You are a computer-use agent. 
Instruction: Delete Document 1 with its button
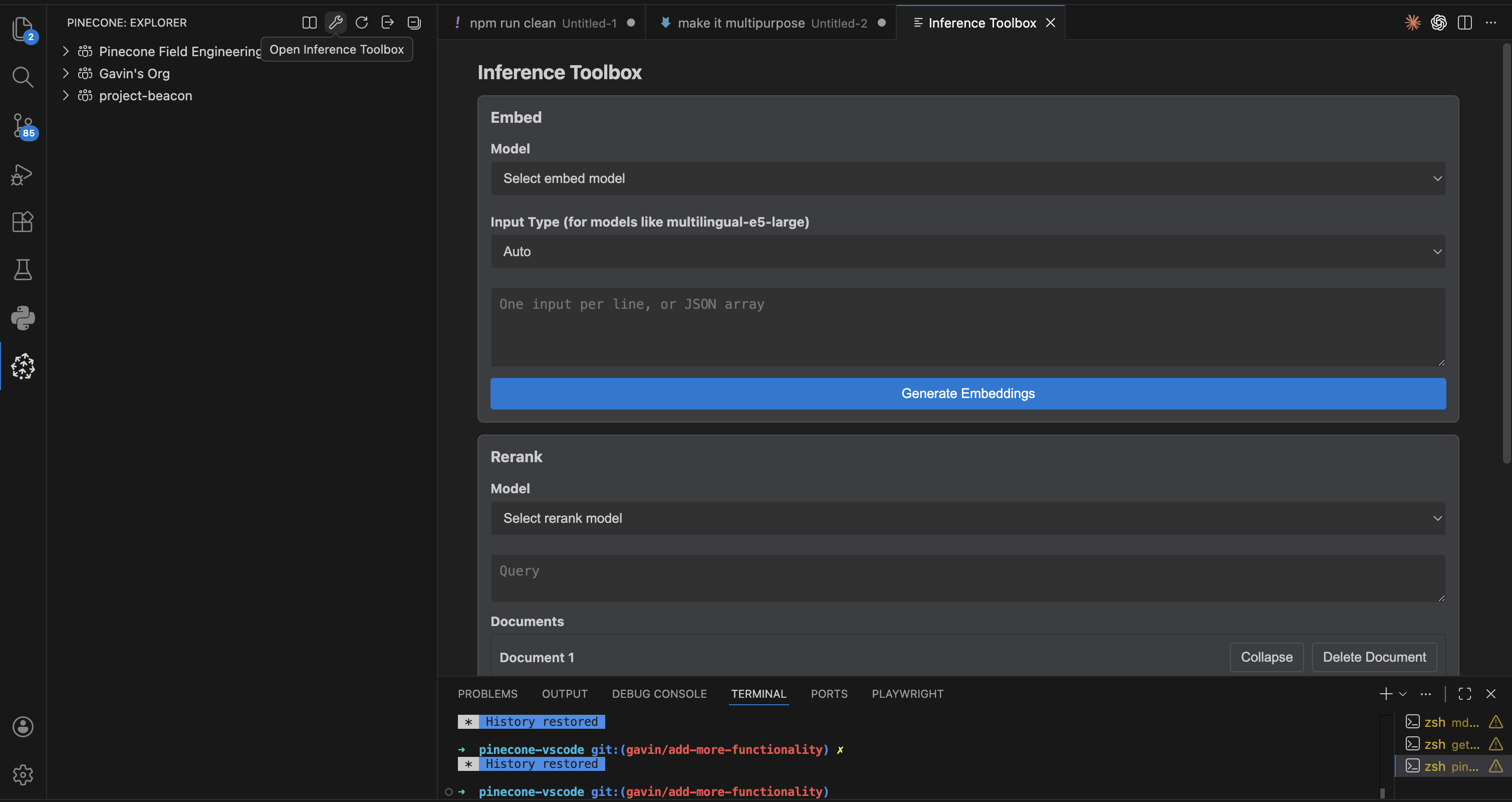point(1374,657)
